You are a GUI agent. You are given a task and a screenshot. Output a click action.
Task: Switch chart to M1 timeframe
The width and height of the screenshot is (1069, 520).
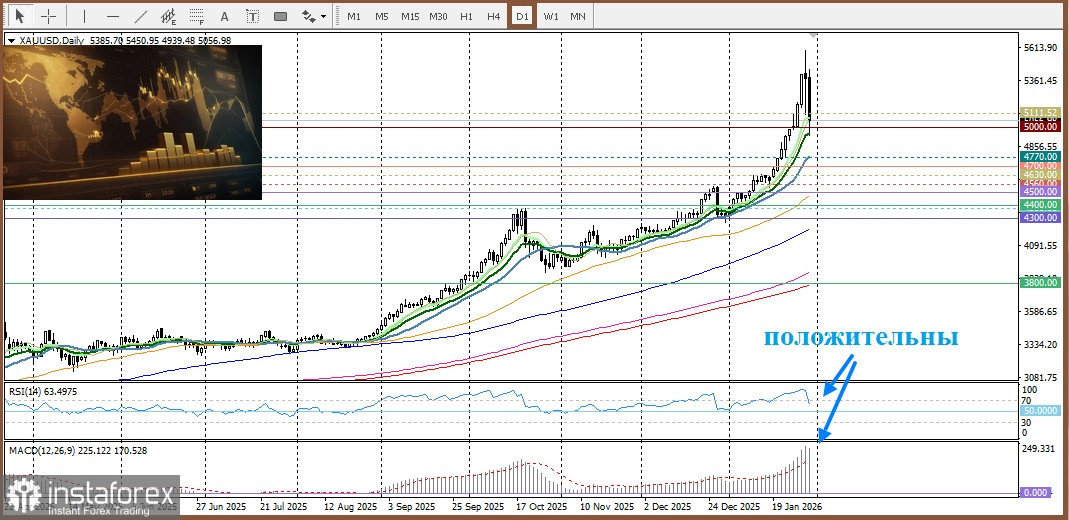click(354, 16)
